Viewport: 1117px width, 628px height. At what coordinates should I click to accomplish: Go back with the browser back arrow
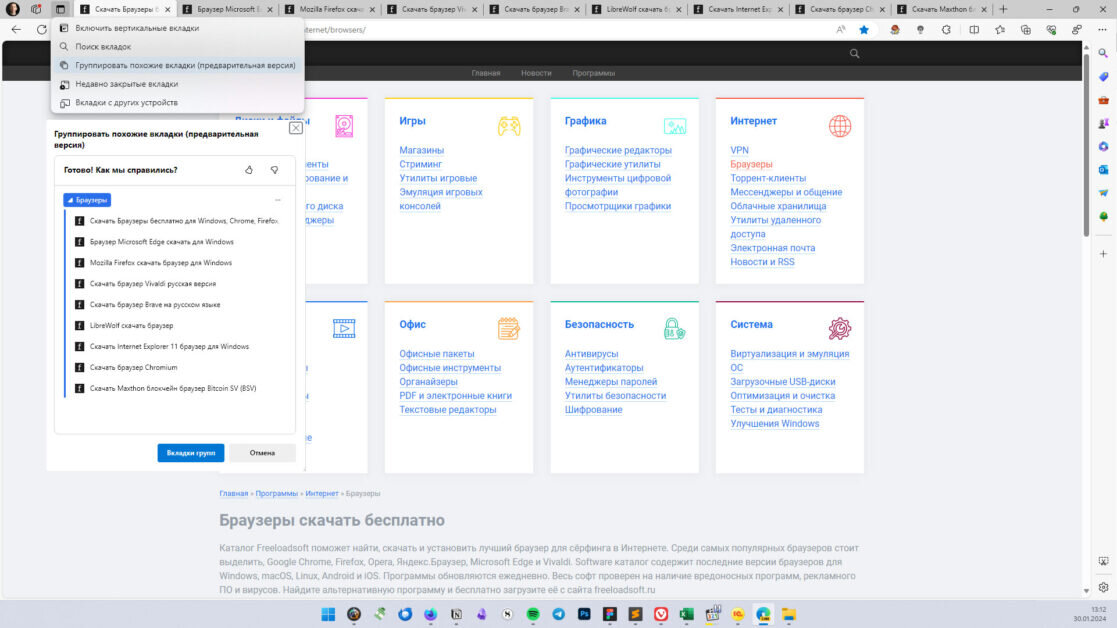[16, 30]
